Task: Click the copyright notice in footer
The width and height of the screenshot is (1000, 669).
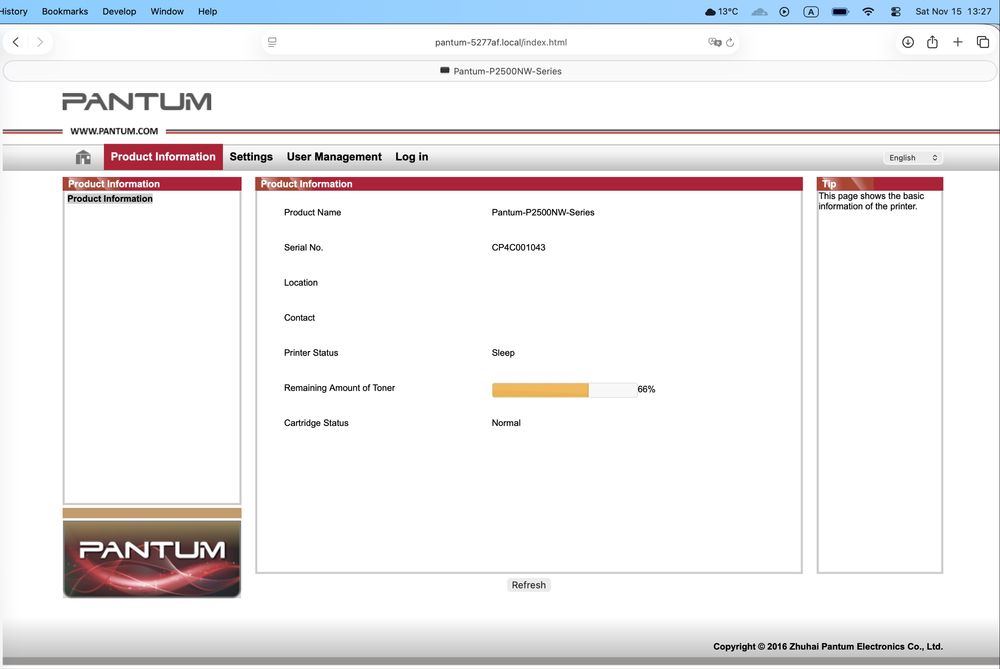Action: pyautogui.click(x=828, y=646)
